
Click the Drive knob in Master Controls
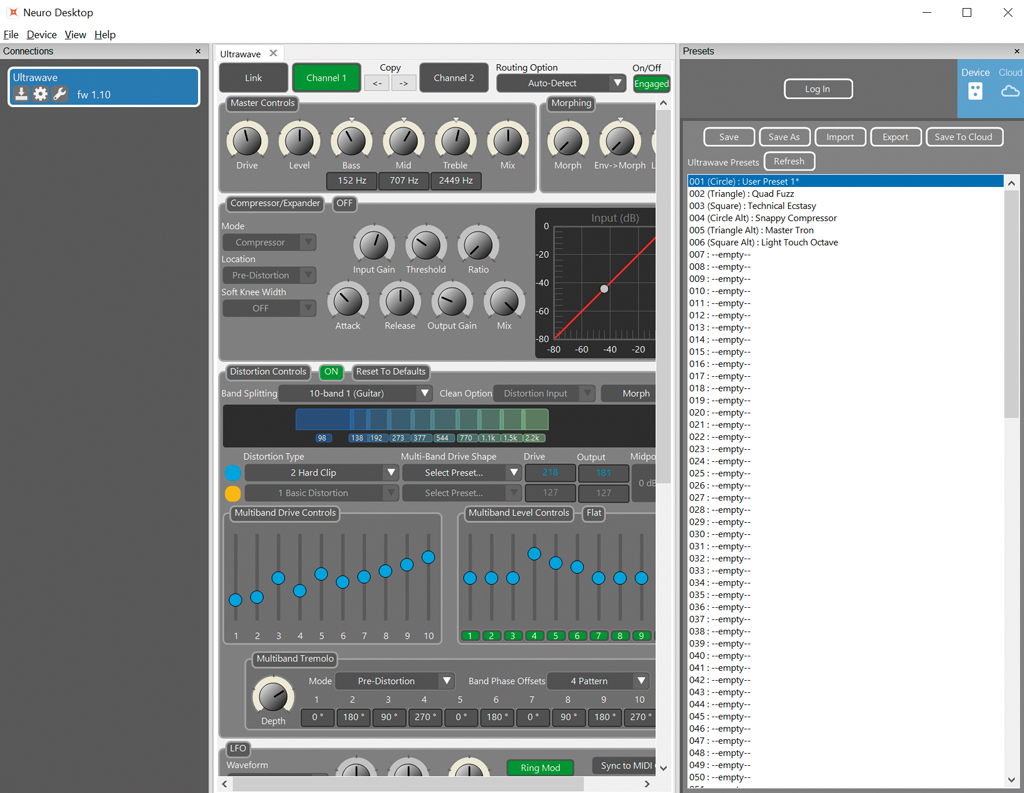point(247,140)
